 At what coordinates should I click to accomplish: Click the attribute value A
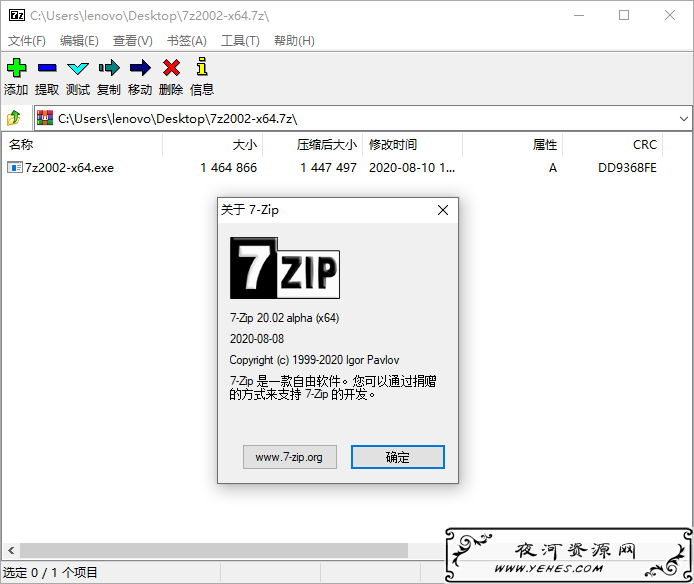point(553,168)
